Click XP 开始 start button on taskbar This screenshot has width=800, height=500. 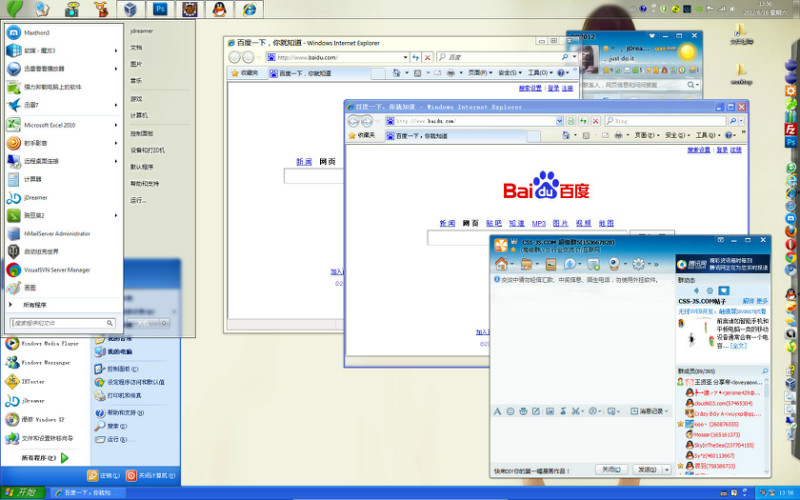point(23,493)
